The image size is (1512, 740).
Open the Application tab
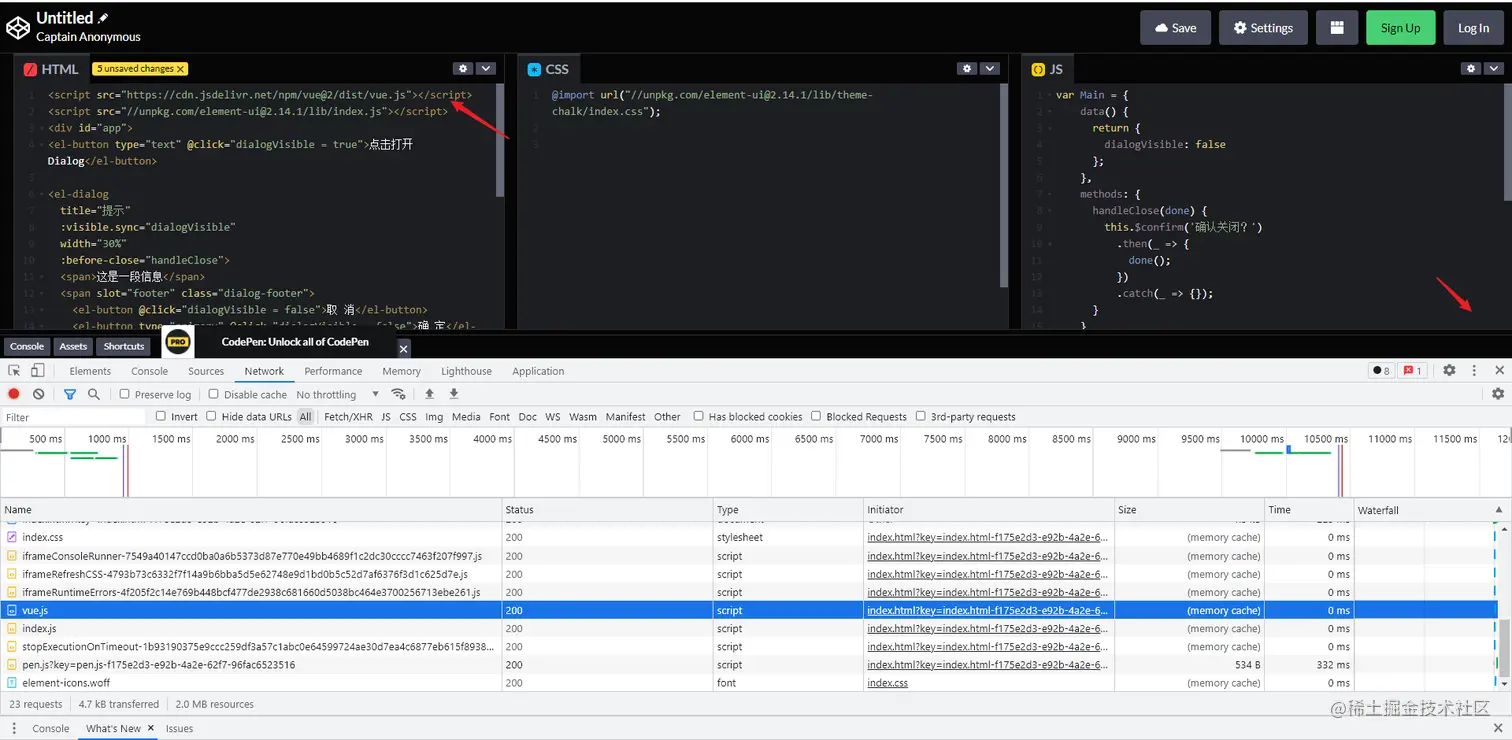(x=539, y=371)
